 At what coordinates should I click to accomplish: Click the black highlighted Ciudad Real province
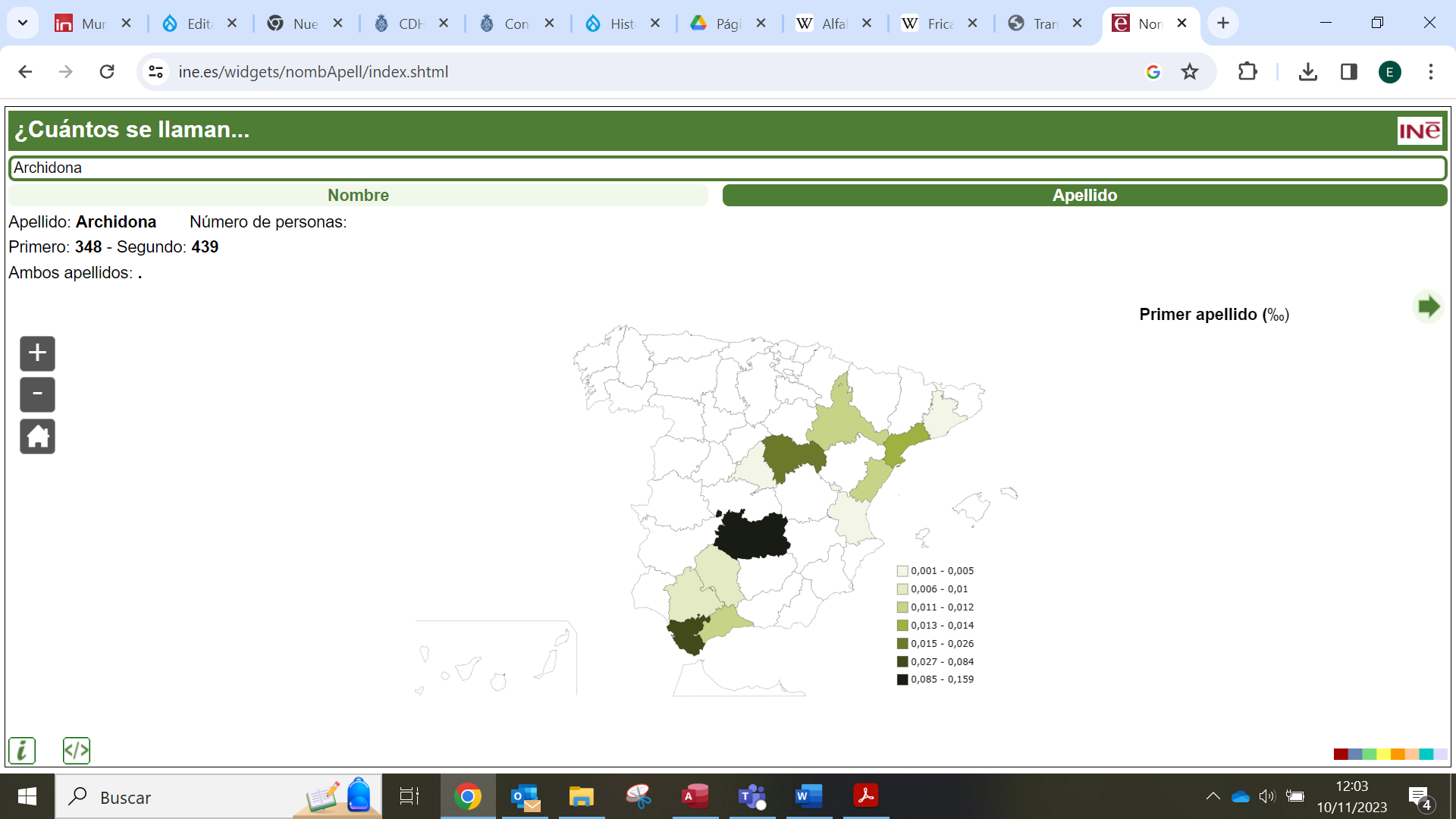coord(751,535)
